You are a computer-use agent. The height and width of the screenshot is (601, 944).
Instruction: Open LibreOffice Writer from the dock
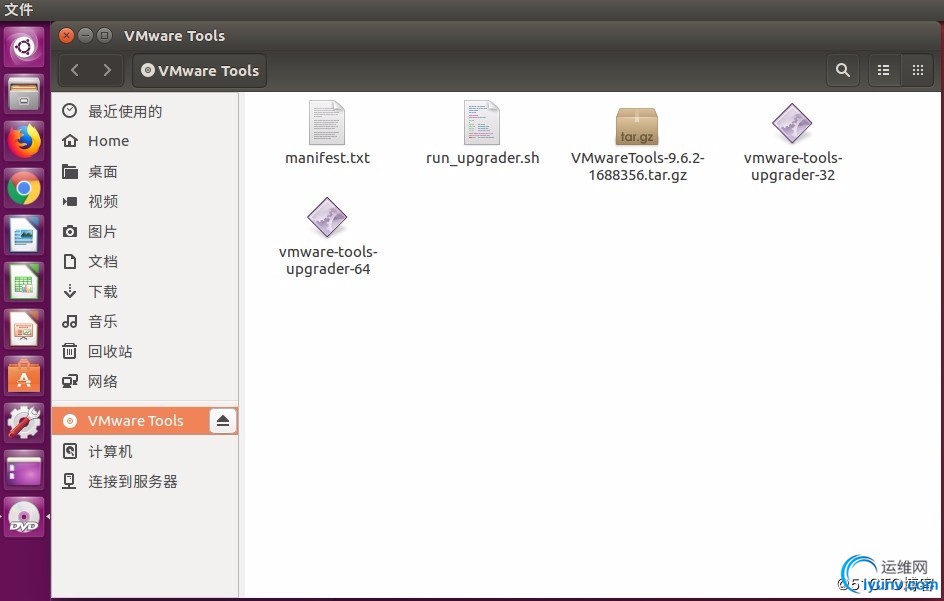click(x=24, y=235)
